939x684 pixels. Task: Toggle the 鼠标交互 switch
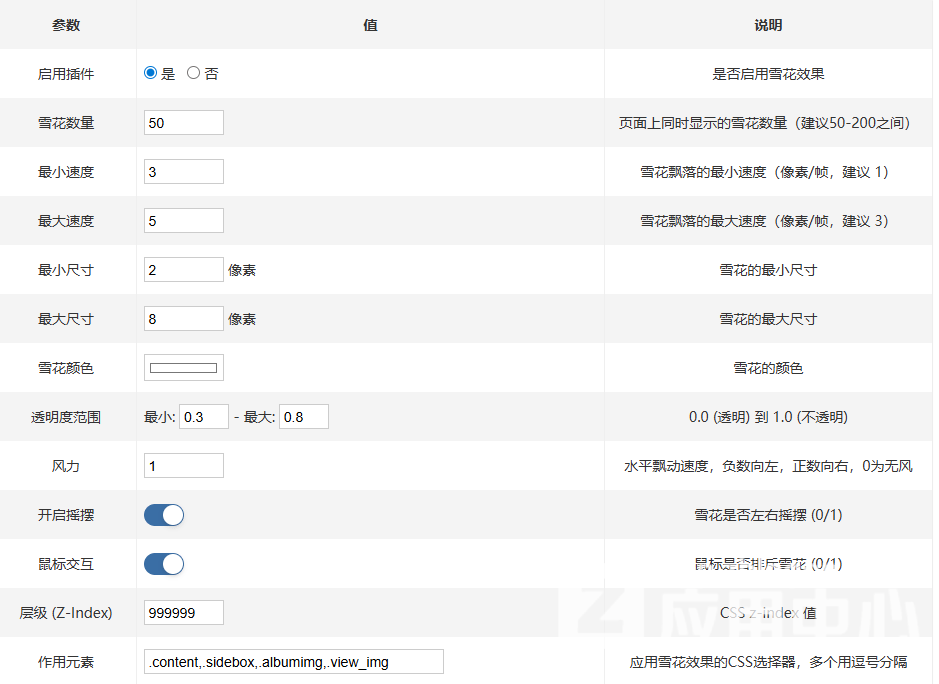[164, 564]
